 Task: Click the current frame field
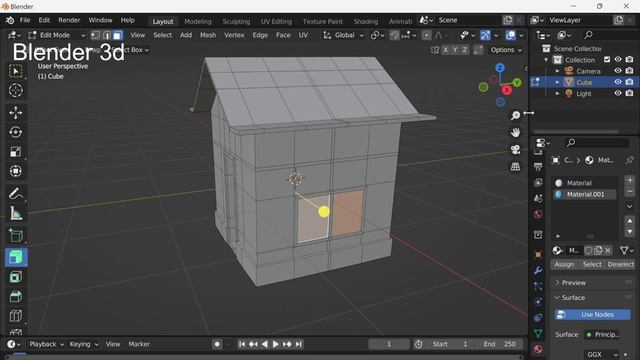389,344
